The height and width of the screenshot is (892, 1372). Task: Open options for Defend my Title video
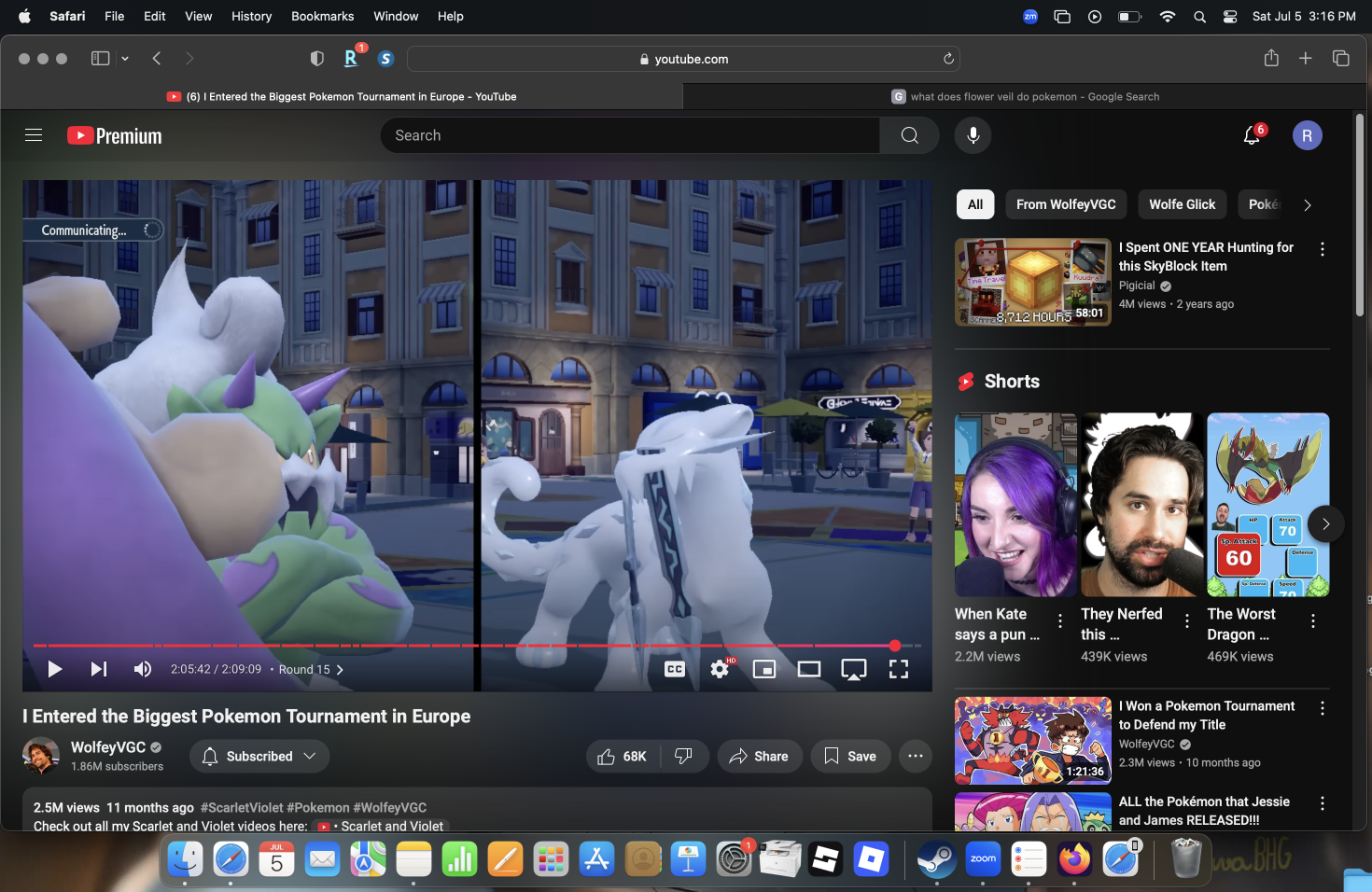tap(1323, 708)
